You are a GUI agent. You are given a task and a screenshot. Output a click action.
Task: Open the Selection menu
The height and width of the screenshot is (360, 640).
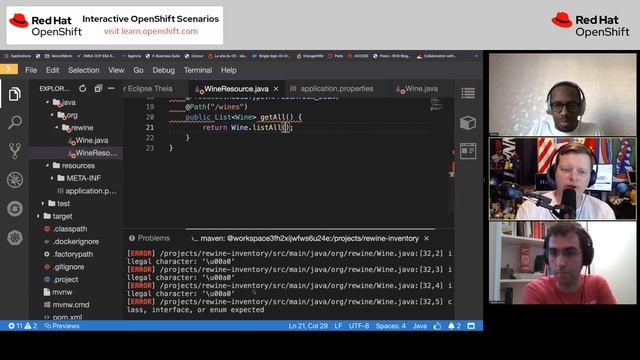(84, 70)
